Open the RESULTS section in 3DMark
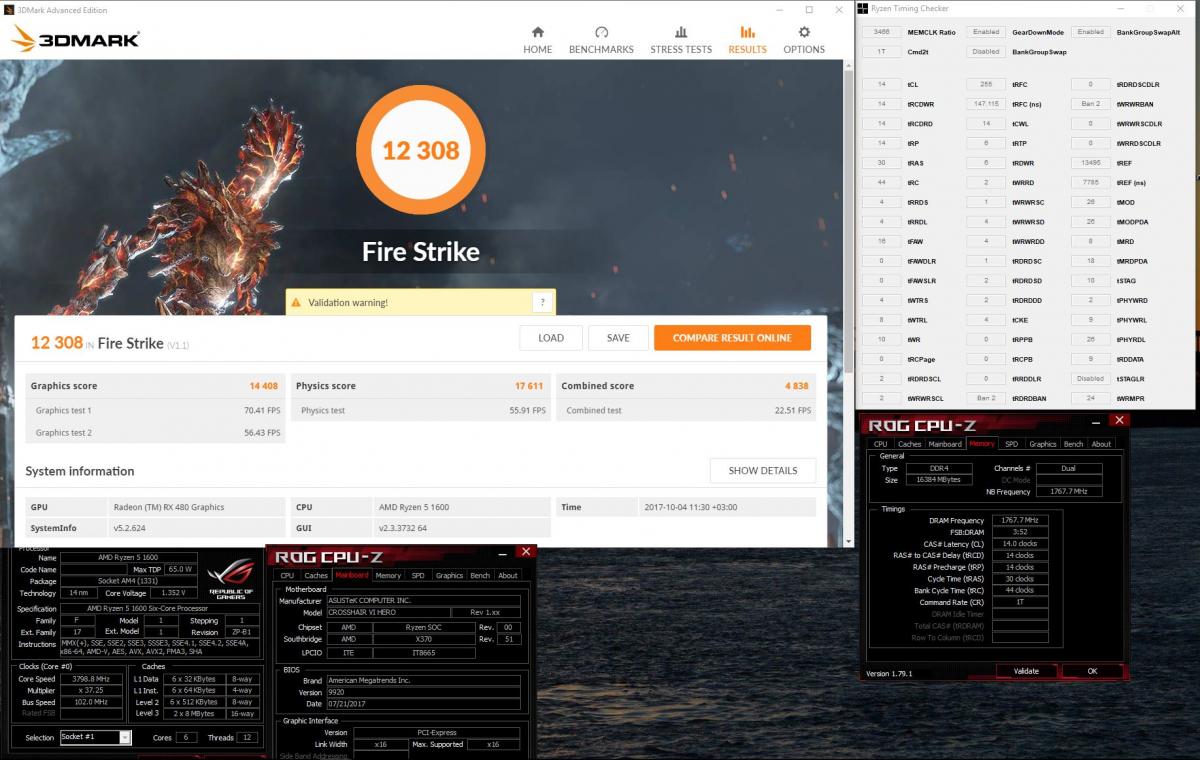This screenshot has height=760, width=1200. pos(747,40)
